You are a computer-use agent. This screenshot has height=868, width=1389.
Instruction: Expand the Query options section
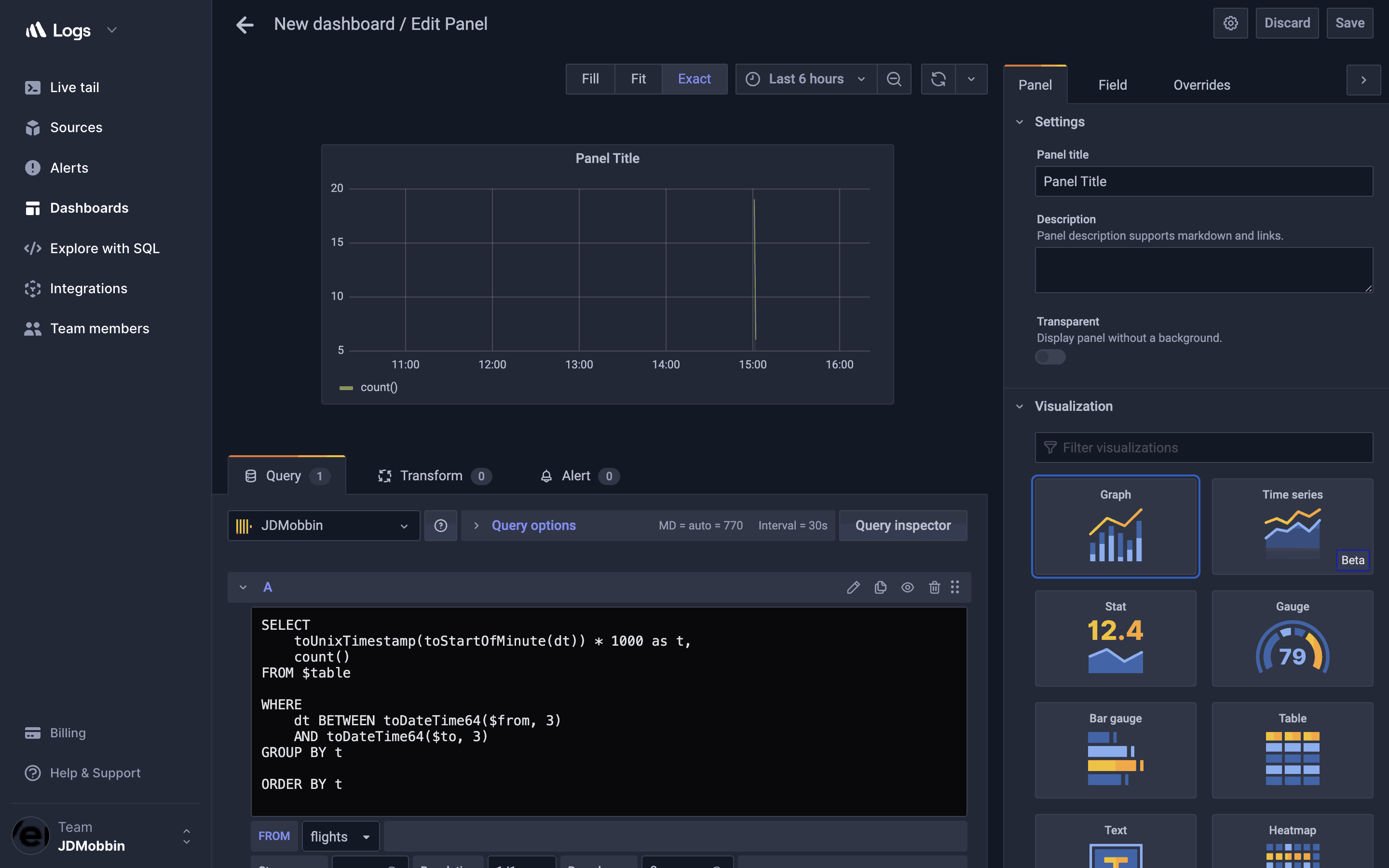533,525
